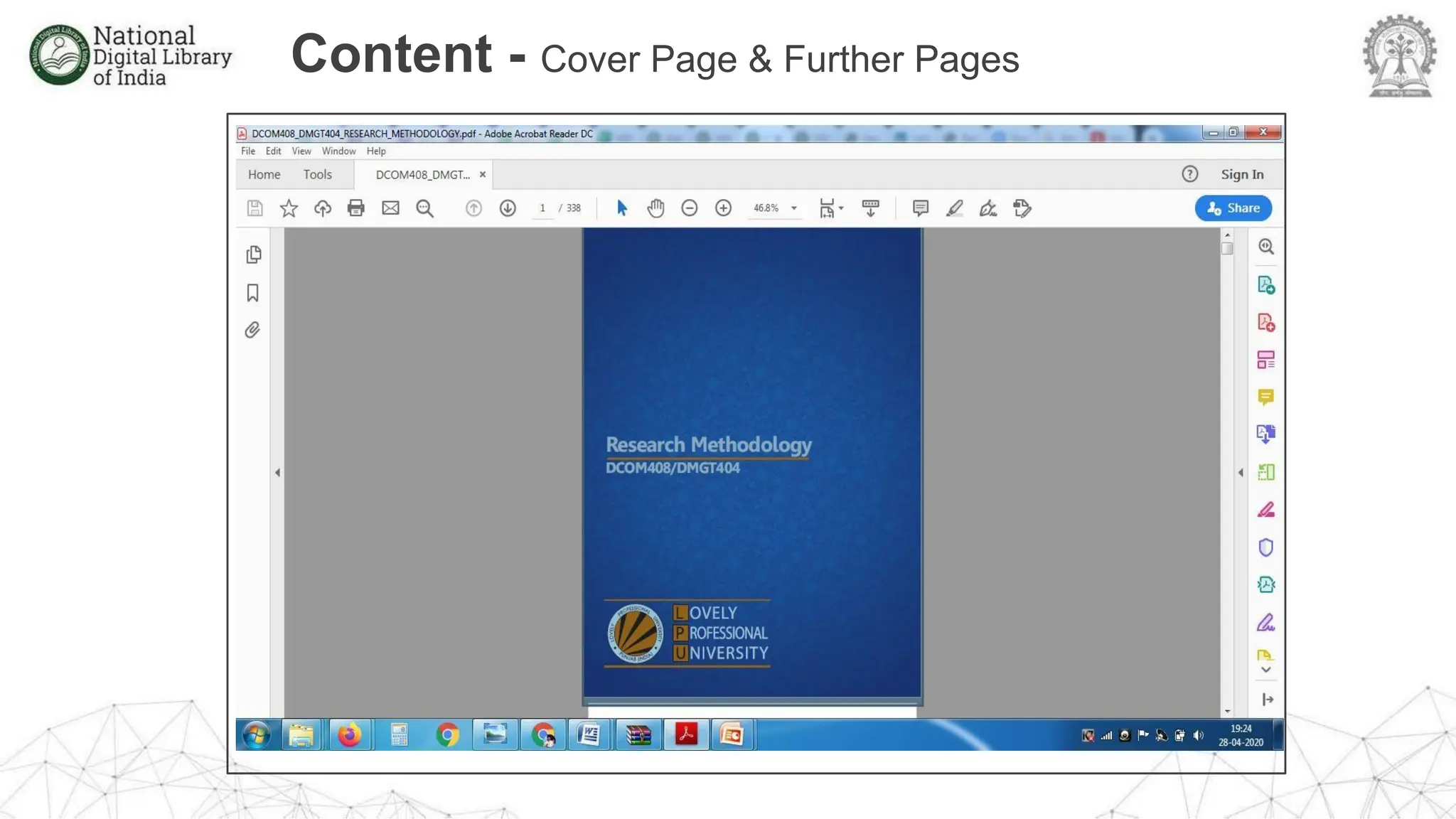Screen dimensions: 1456x819
Task: Click zoom out minus icon
Action: point(689,208)
